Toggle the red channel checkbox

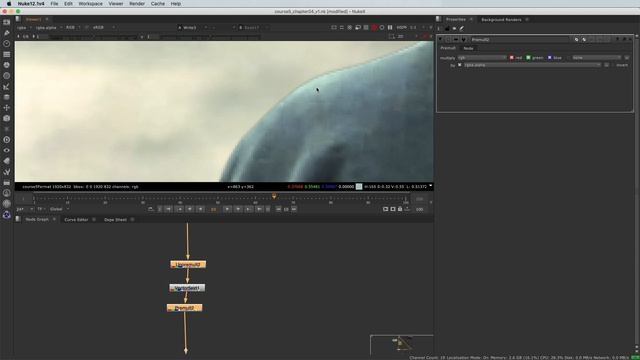(x=512, y=58)
